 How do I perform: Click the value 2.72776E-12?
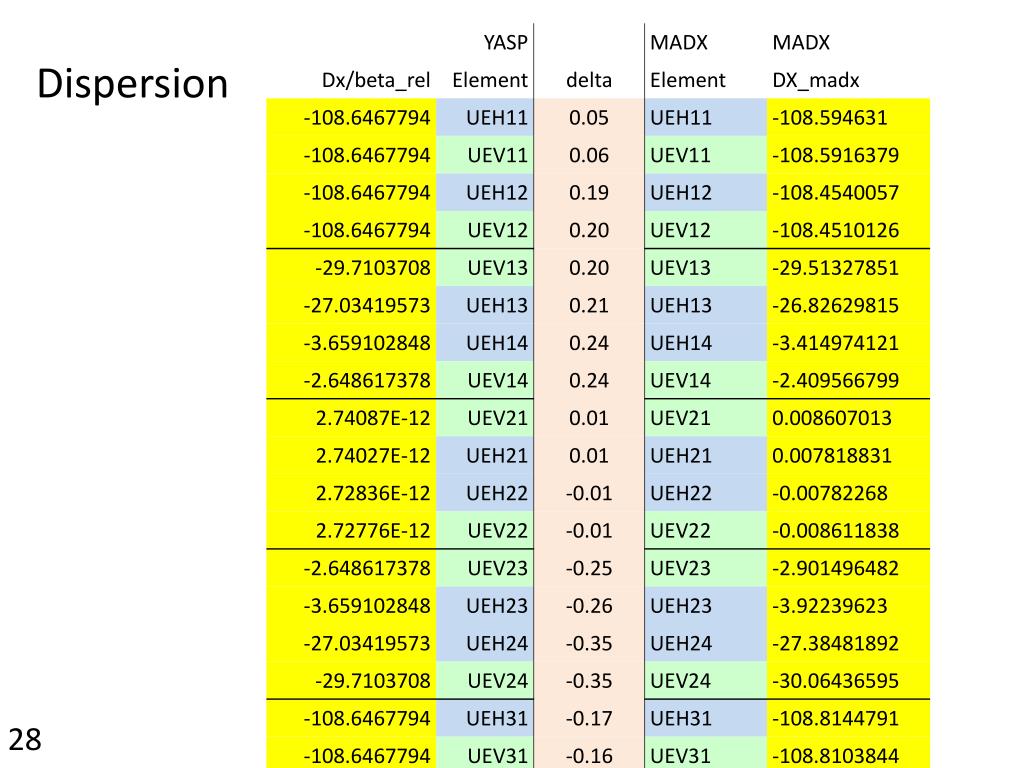(x=373, y=531)
